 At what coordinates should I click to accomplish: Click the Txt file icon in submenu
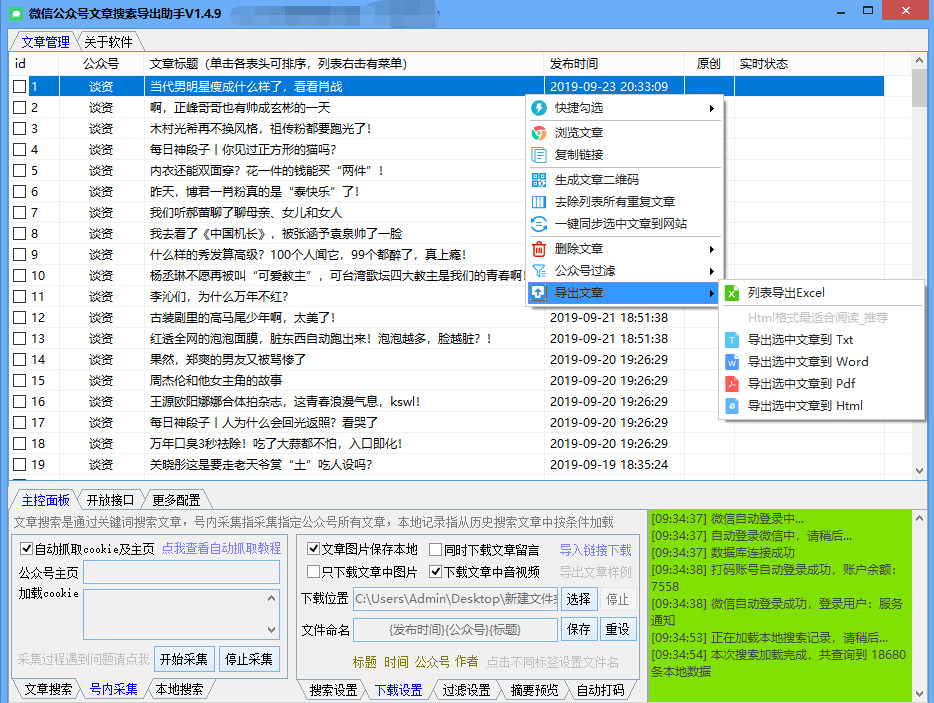pos(731,340)
